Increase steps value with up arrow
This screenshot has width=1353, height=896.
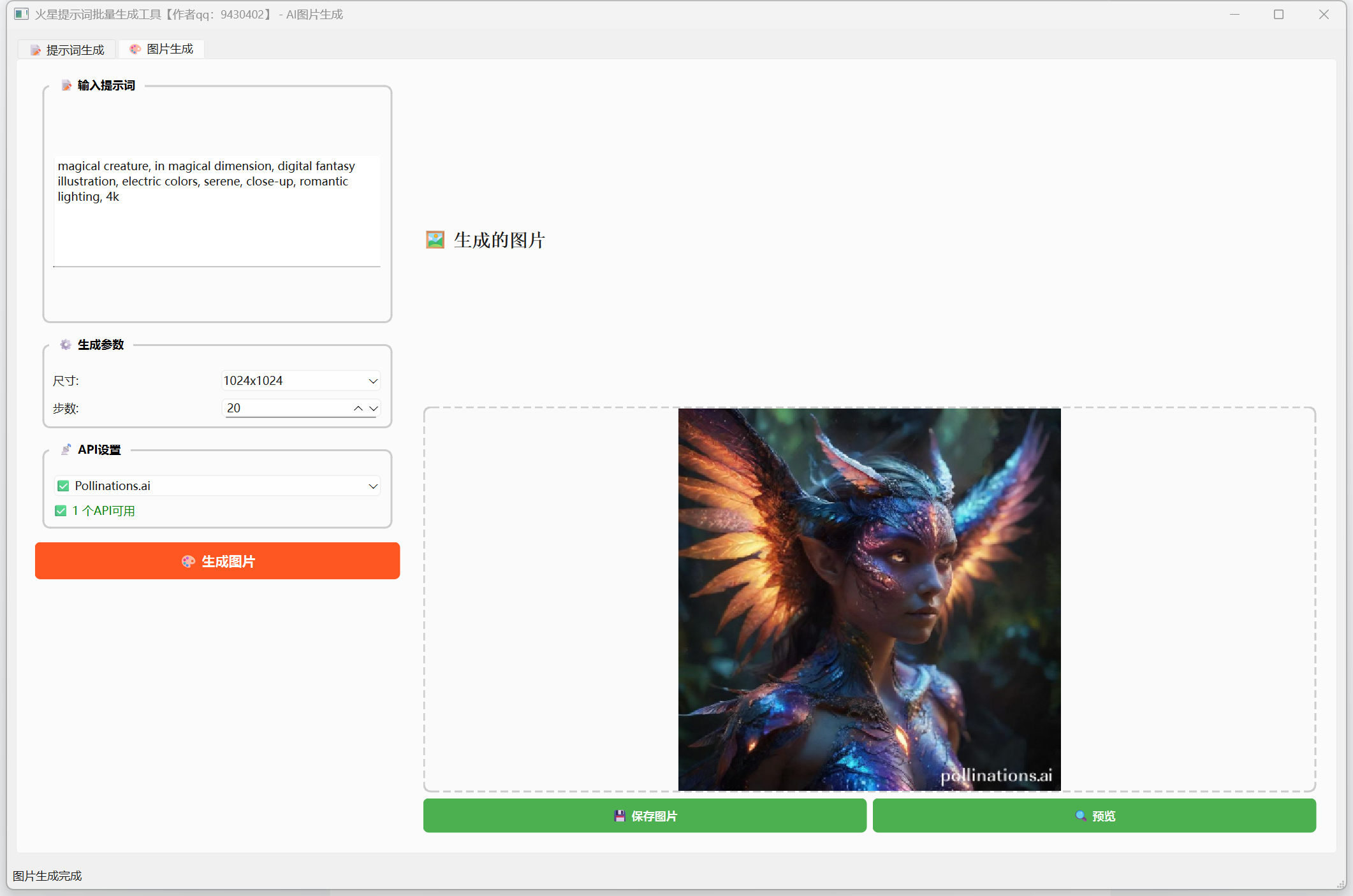click(x=358, y=408)
